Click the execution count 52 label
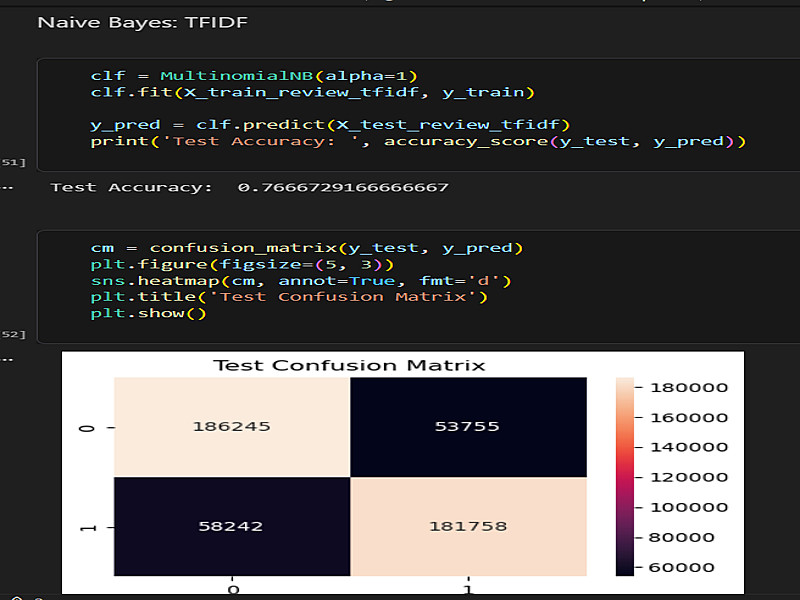The width and height of the screenshot is (800, 600). coord(16,333)
